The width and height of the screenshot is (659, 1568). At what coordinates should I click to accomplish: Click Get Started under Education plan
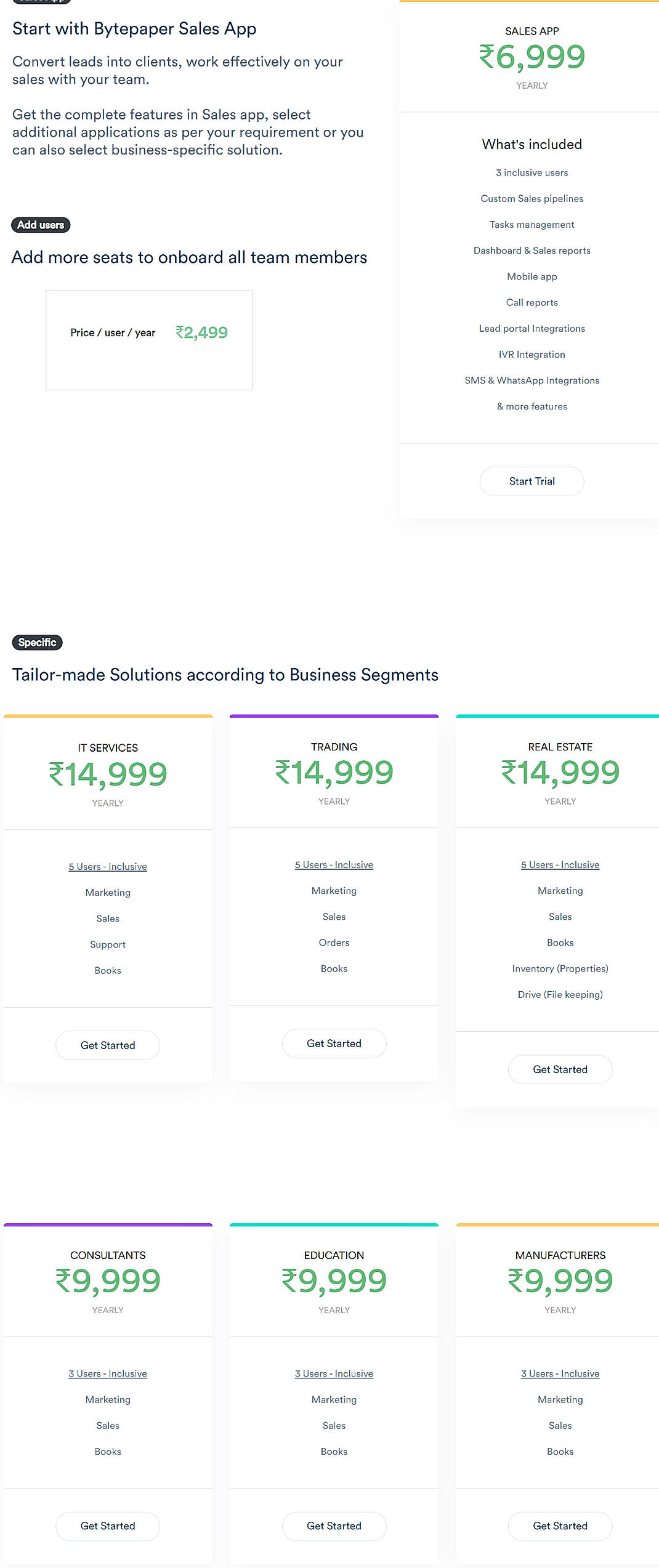[334, 1526]
